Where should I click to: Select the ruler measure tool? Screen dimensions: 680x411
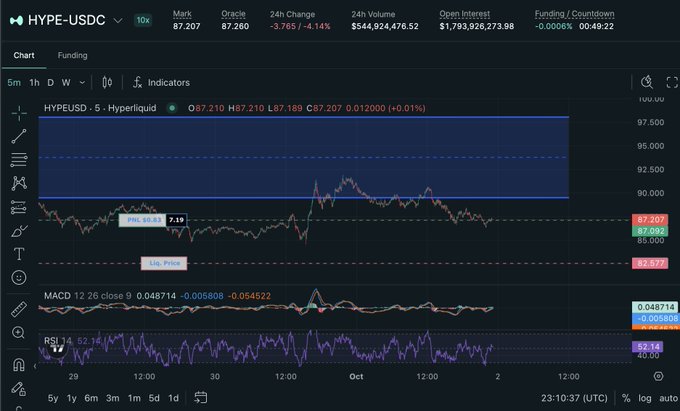pos(19,309)
